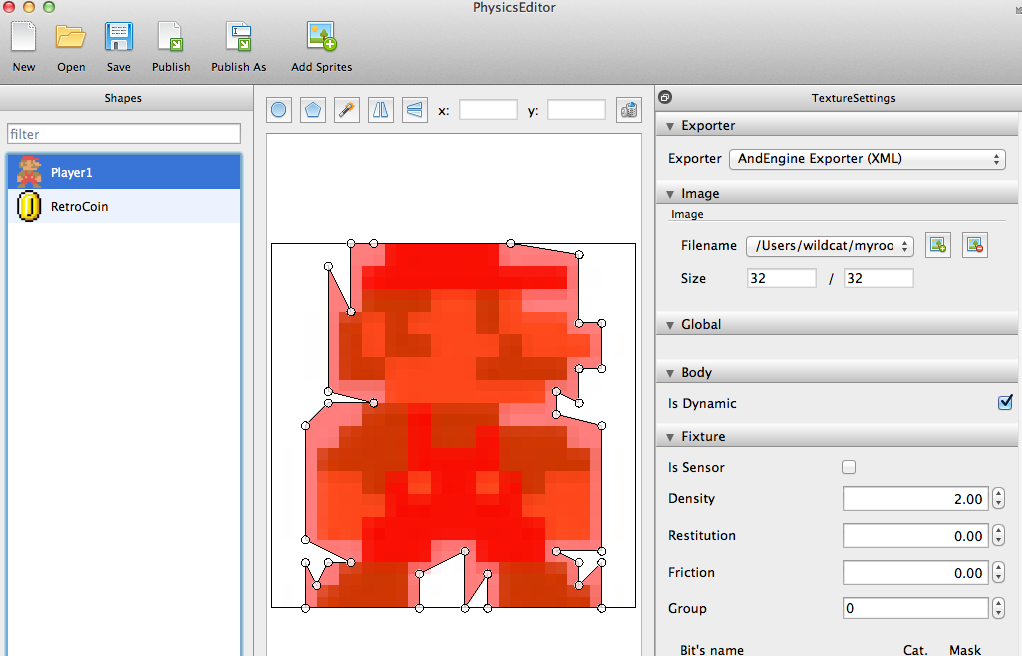Viewport: 1022px width, 656px height.
Task: Click the PhysicsEditor window title
Action: pos(514,8)
